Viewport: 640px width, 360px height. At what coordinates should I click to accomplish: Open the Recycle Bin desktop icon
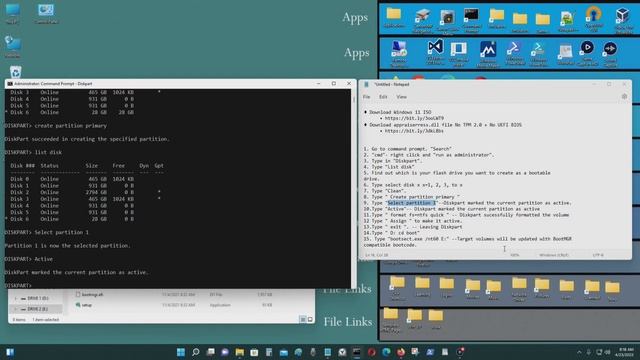(15, 72)
